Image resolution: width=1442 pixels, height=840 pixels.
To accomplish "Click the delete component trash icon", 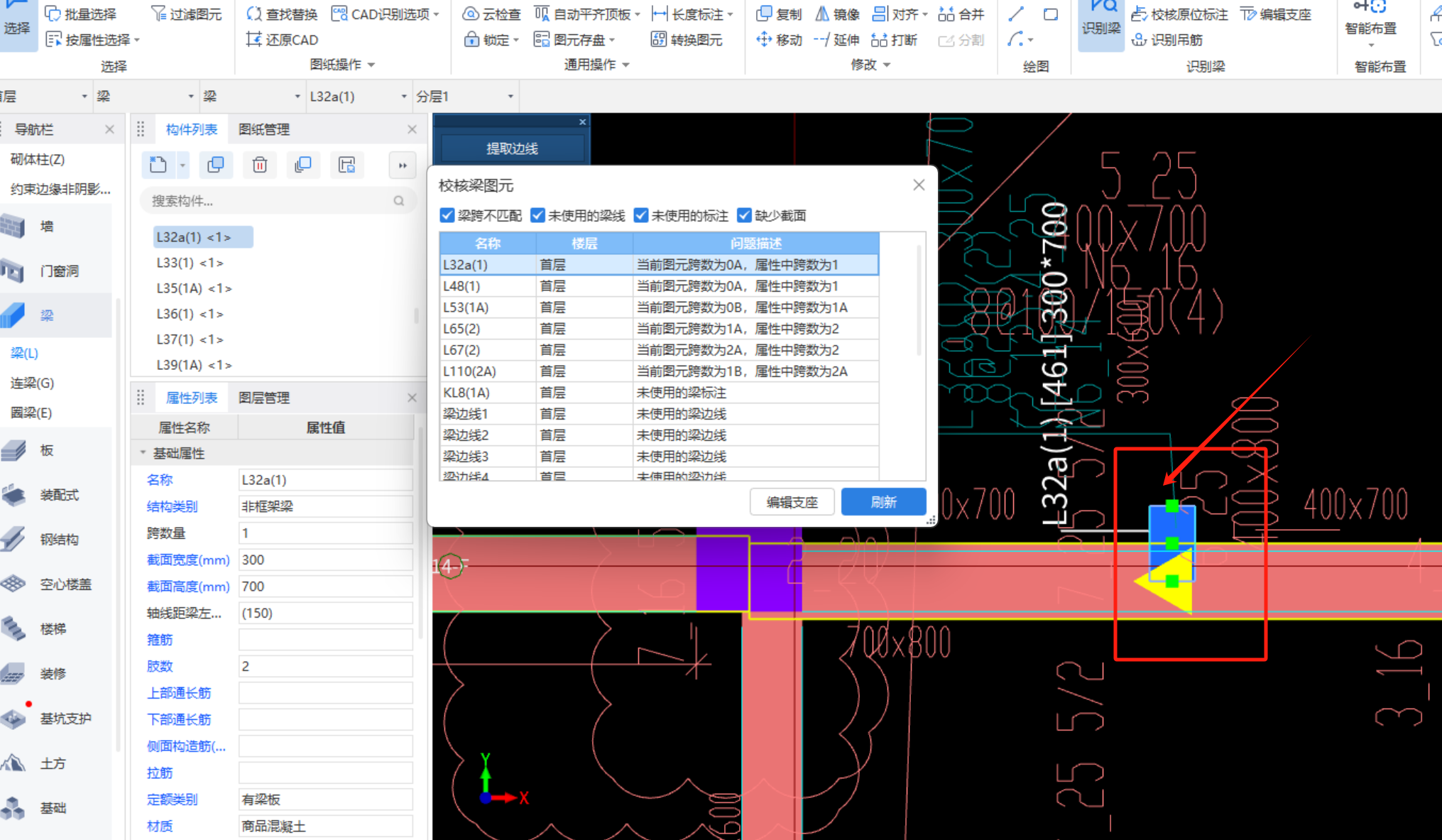I will coord(259,165).
